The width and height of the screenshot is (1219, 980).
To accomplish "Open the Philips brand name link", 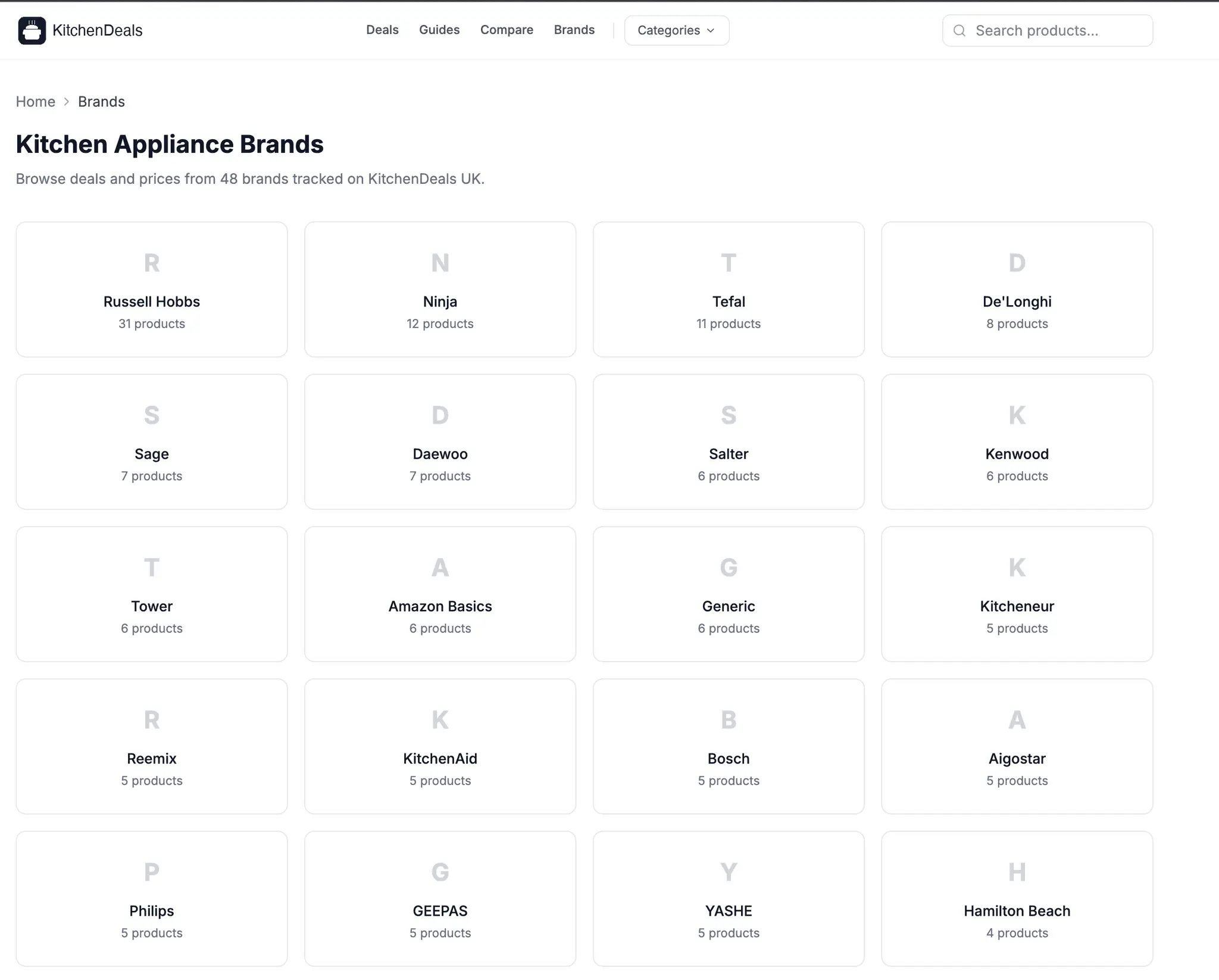I will click(152, 911).
